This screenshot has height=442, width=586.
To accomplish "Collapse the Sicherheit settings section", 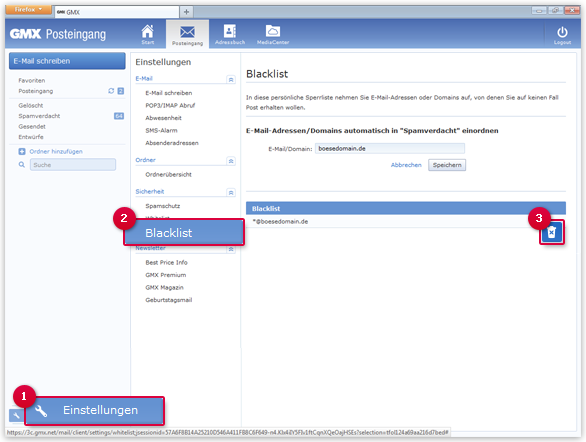I will pyautogui.click(x=231, y=193).
